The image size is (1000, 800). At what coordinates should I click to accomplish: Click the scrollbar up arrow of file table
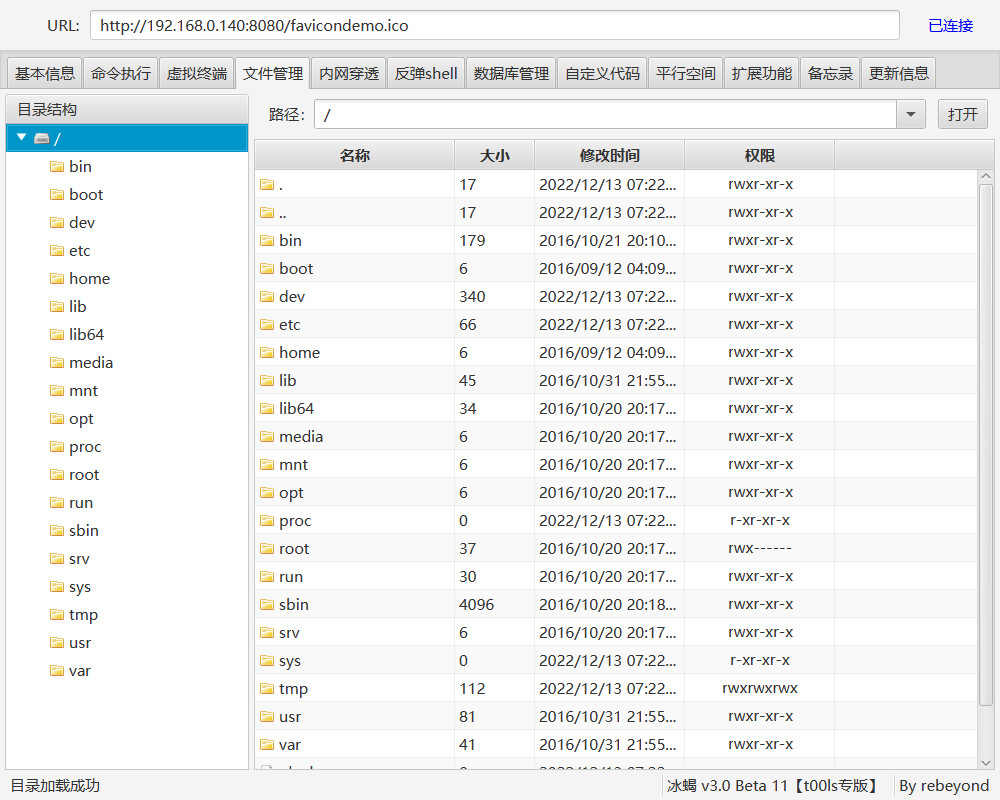pos(985,176)
